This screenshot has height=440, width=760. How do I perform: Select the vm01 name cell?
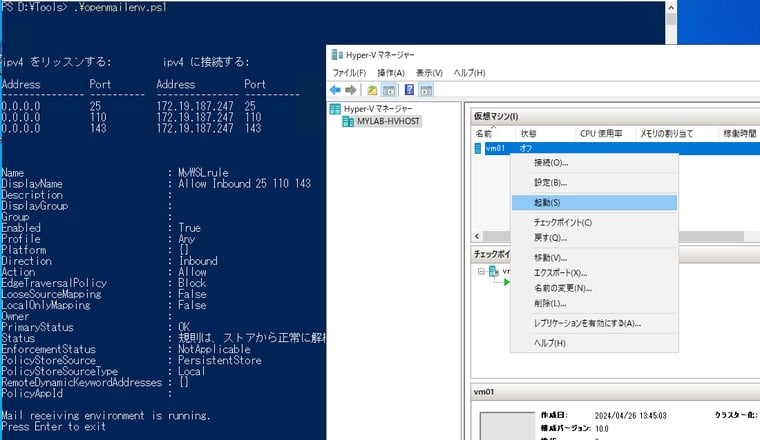tap(495, 148)
